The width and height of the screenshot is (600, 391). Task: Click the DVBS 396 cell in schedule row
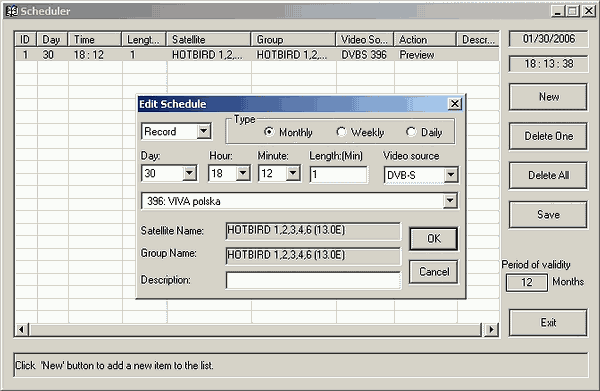point(364,55)
